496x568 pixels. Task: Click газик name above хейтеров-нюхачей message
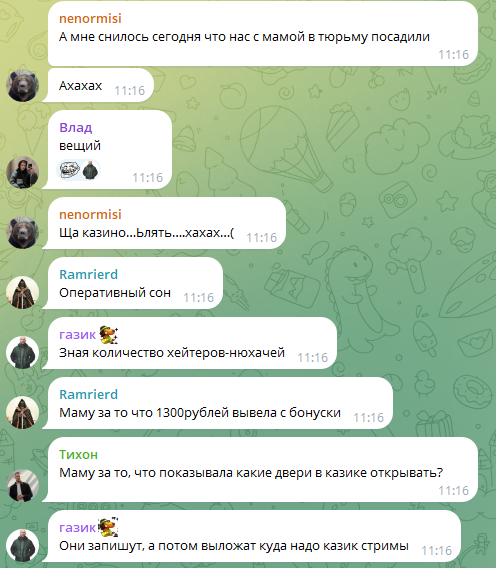tap(77, 335)
